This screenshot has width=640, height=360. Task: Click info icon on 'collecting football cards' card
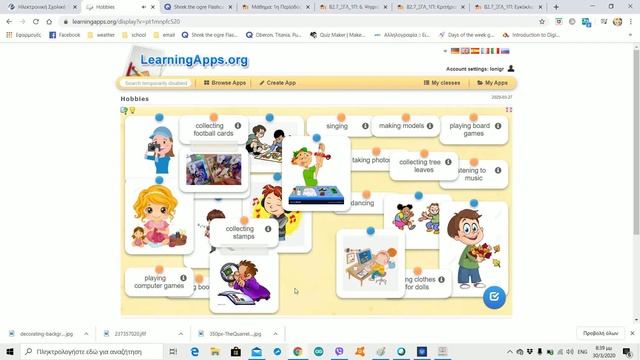(x=238, y=126)
